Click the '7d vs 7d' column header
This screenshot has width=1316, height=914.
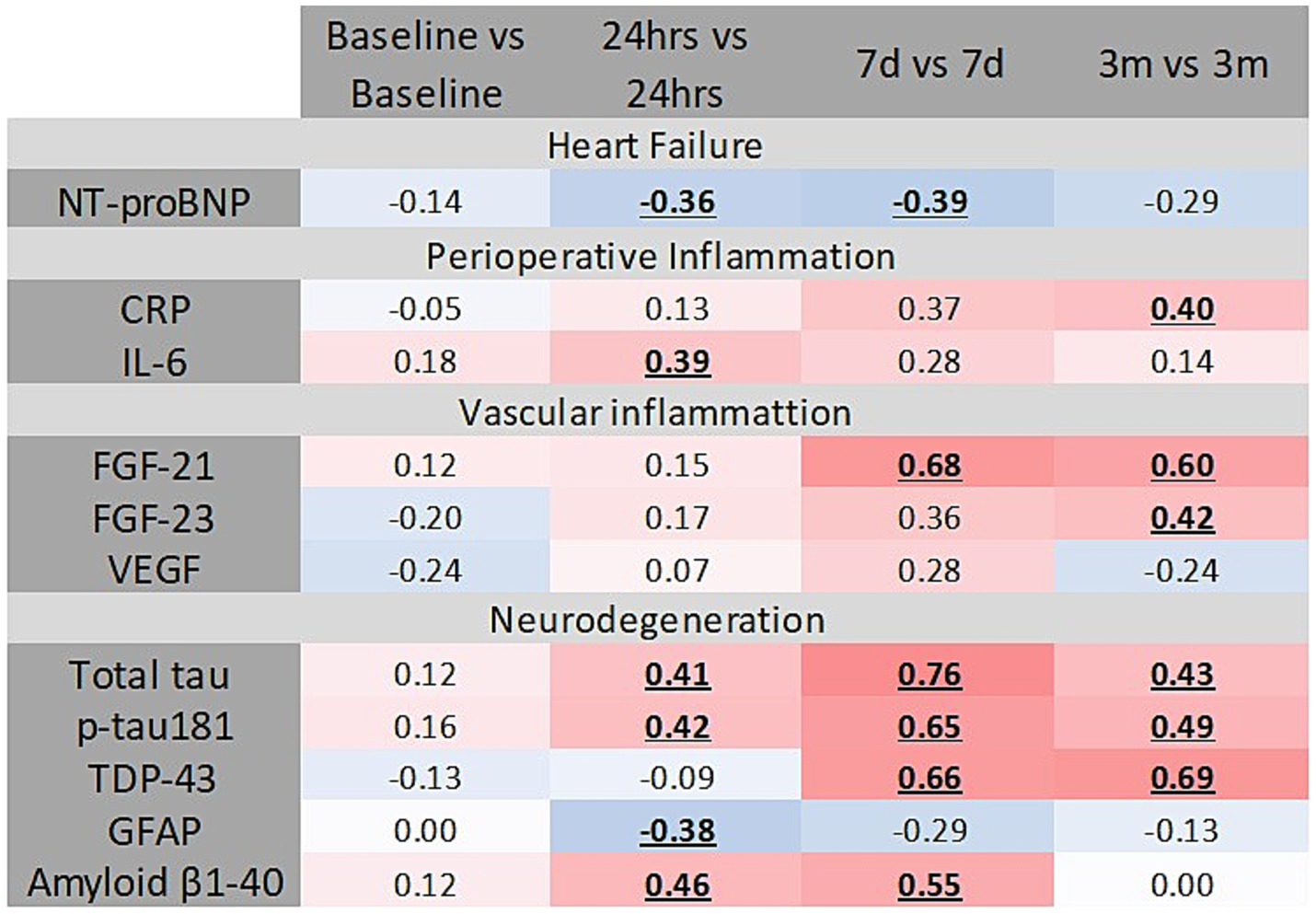tap(929, 64)
